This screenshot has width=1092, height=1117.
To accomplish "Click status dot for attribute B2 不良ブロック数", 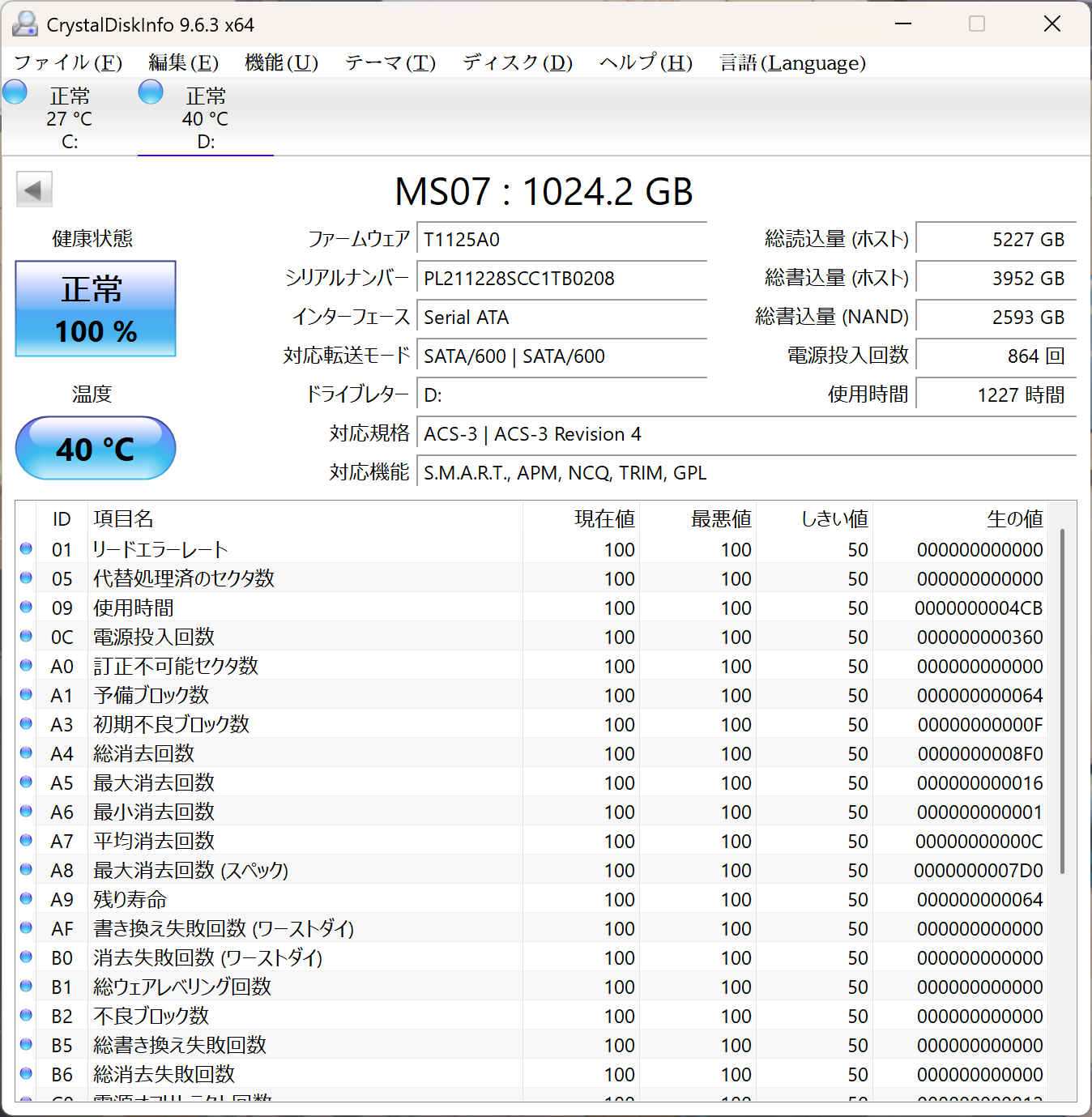I will (x=26, y=1015).
